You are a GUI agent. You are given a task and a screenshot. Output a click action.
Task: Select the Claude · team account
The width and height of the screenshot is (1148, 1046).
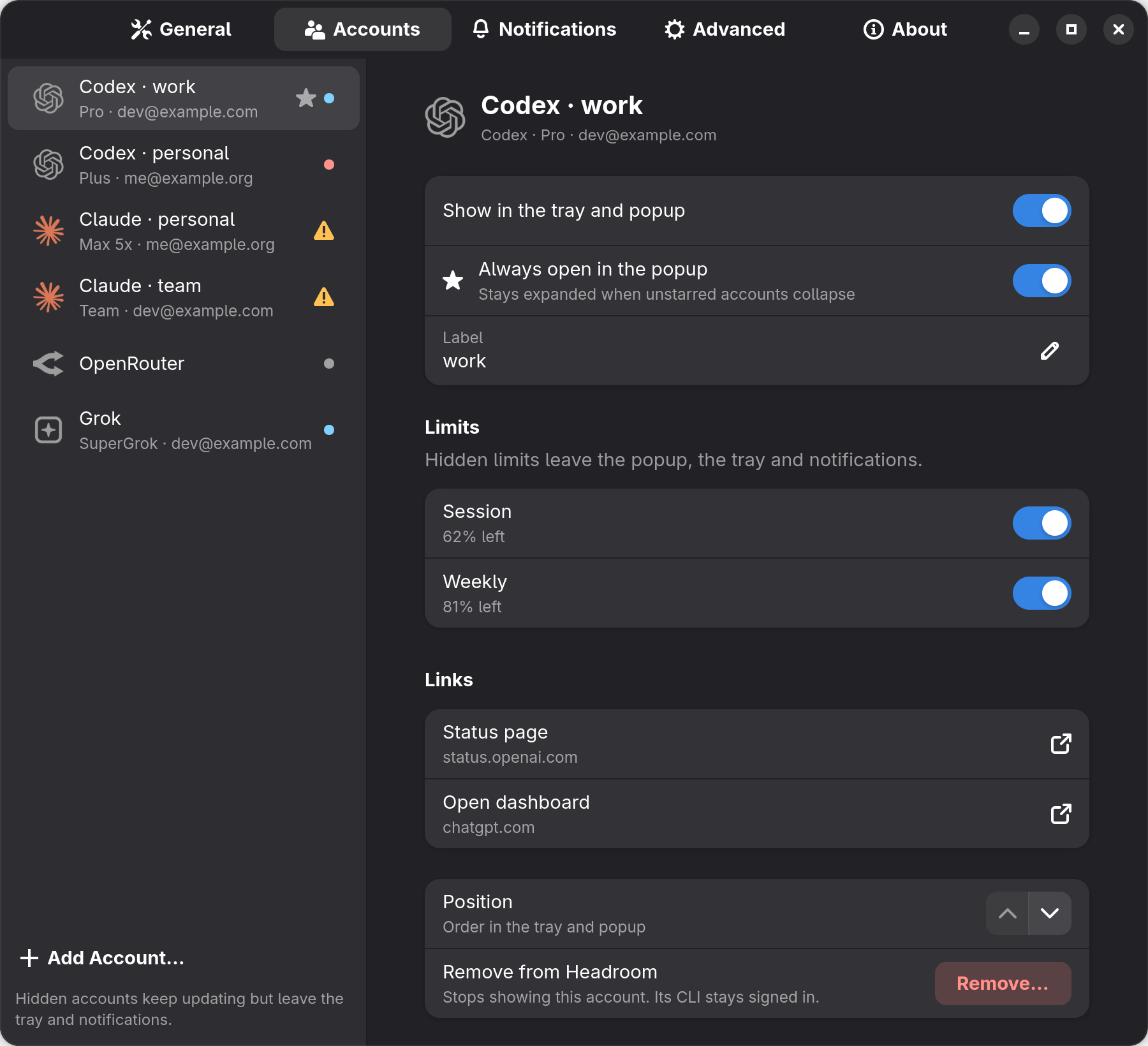click(184, 297)
